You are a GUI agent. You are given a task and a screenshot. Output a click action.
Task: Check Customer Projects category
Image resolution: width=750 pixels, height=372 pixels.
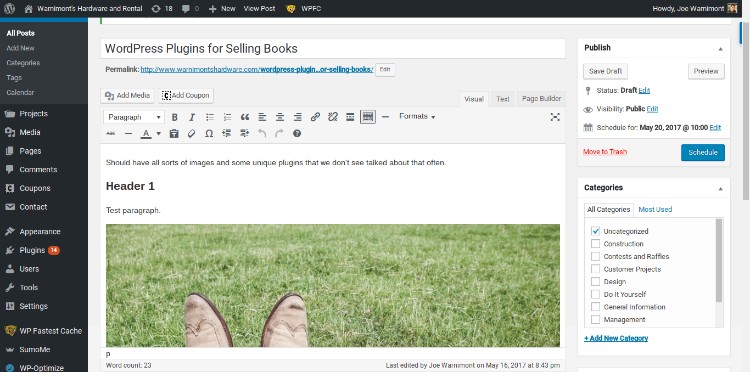(596, 269)
